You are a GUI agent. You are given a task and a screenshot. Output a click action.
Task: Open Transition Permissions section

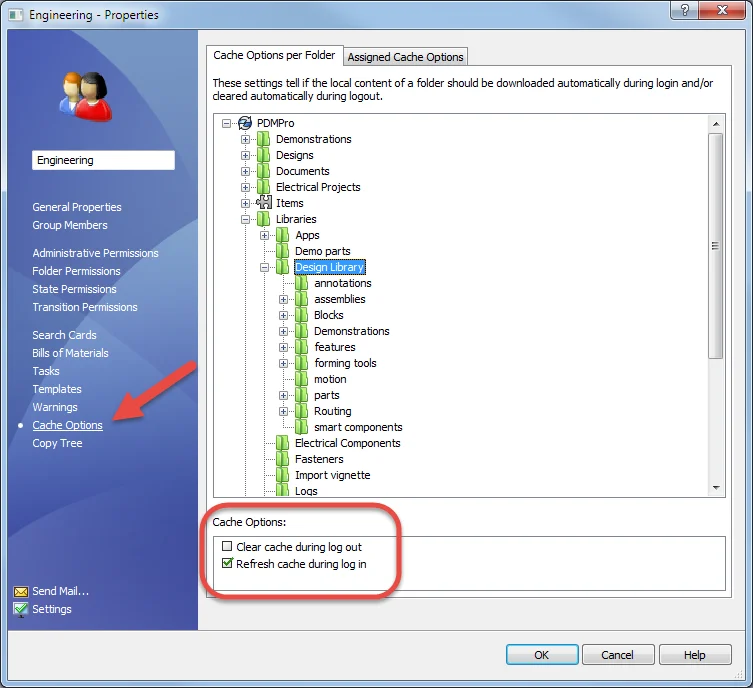85,307
